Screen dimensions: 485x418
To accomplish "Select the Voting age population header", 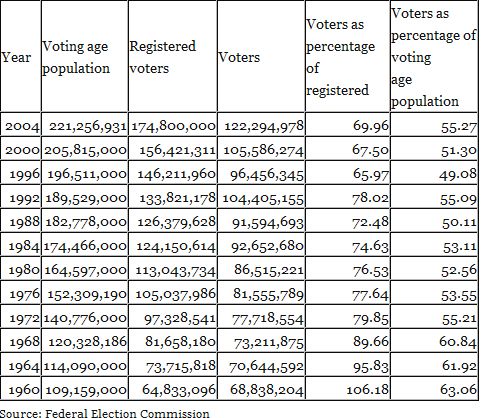I will [x=76, y=57].
